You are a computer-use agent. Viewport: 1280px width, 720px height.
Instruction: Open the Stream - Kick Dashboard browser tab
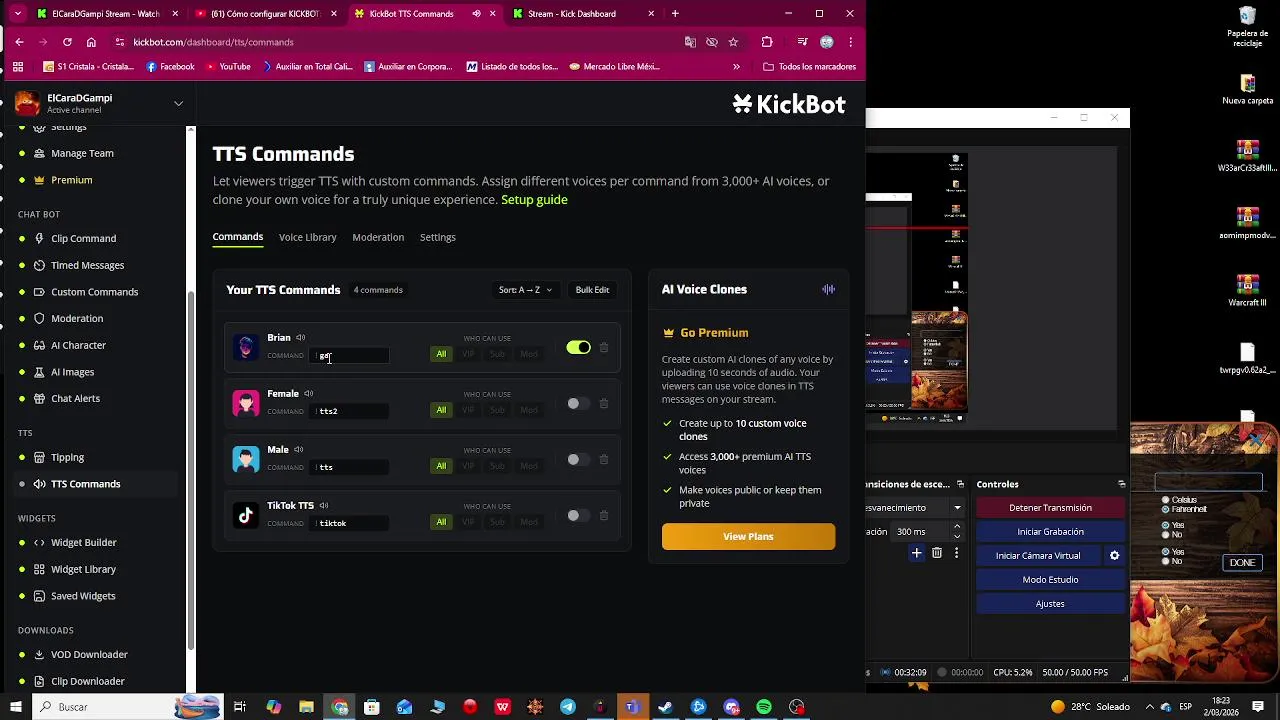pyautogui.click(x=583, y=14)
